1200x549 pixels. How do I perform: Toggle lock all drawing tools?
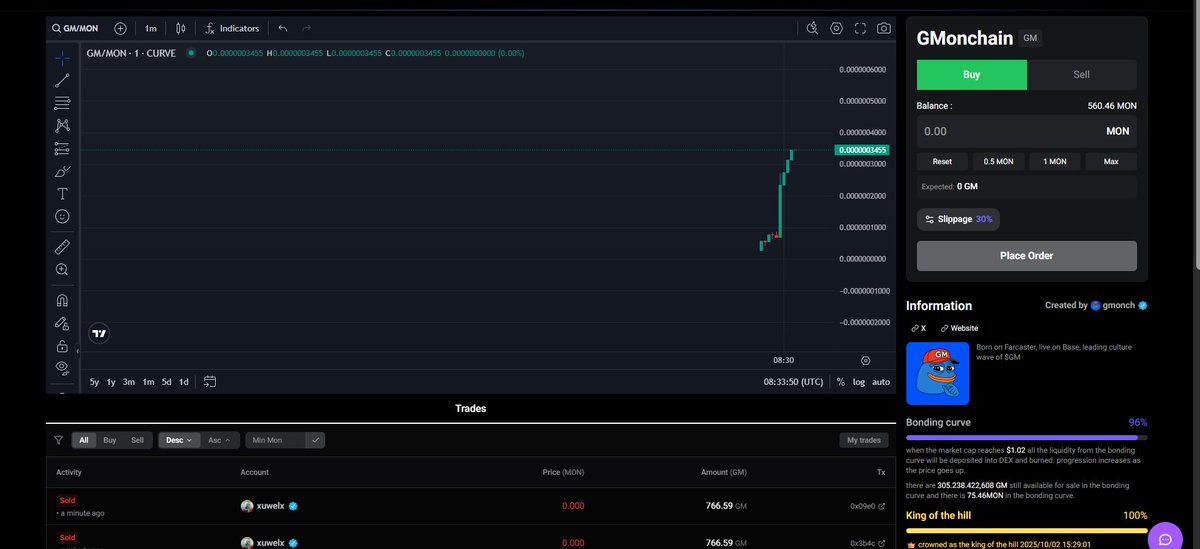tap(62, 346)
